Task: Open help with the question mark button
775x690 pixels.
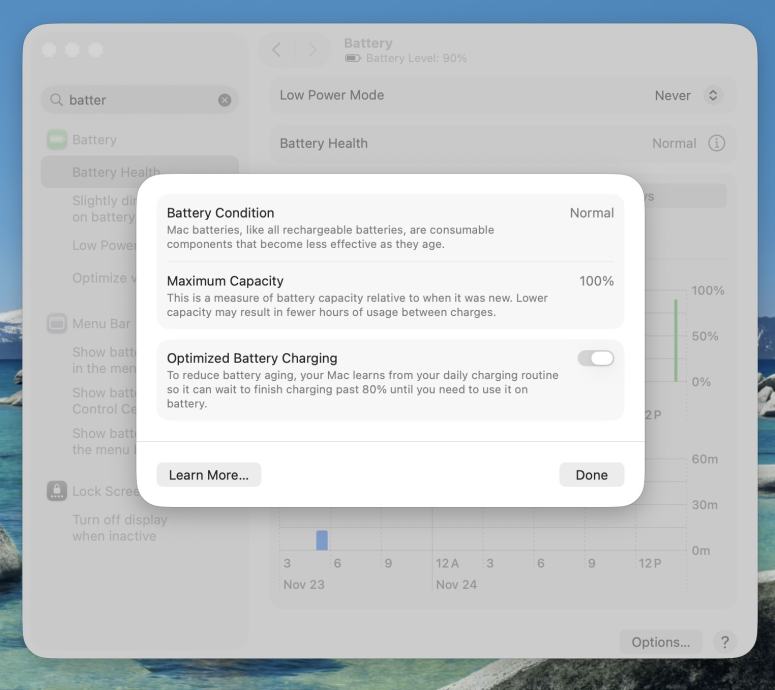Action: click(x=724, y=642)
